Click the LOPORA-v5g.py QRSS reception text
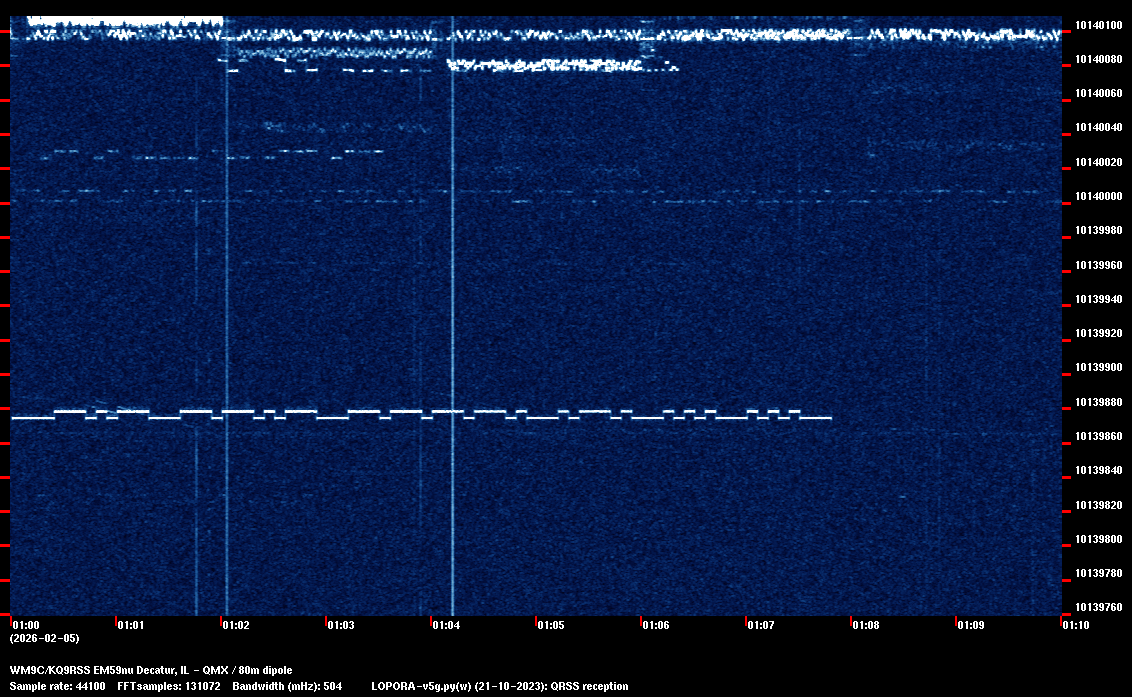Screen dimensions: 1132x697 click(x=499, y=686)
